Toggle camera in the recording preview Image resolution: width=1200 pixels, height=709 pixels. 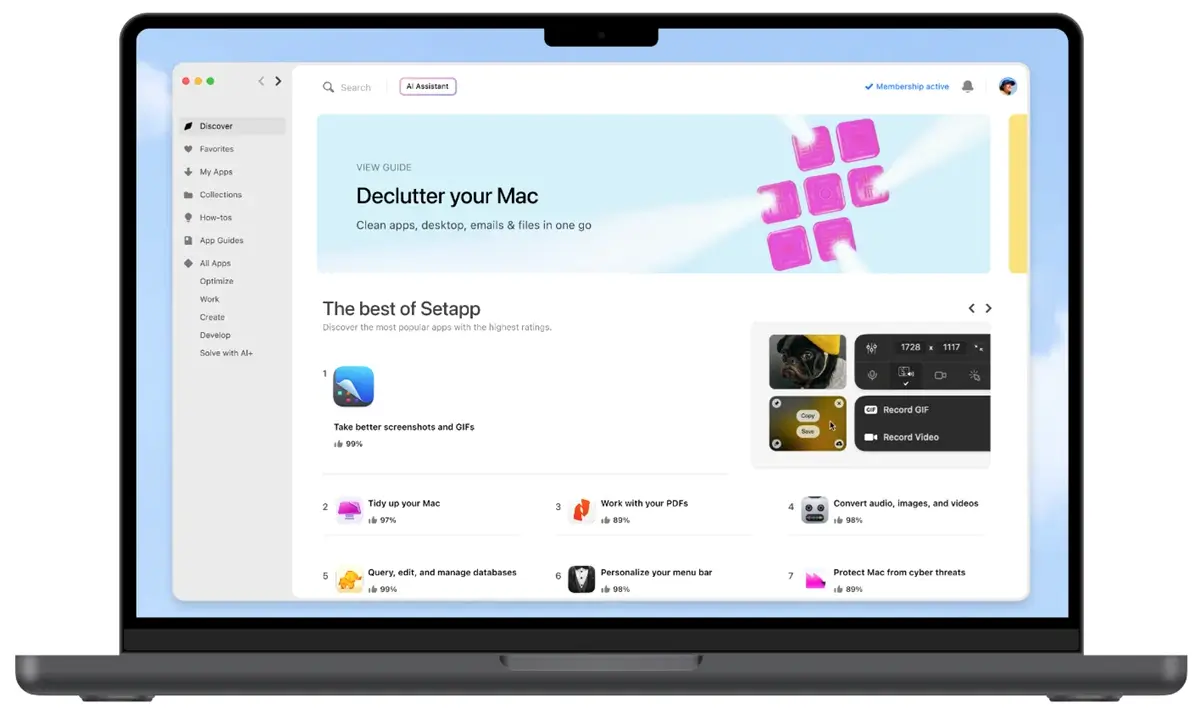pos(940,375)
